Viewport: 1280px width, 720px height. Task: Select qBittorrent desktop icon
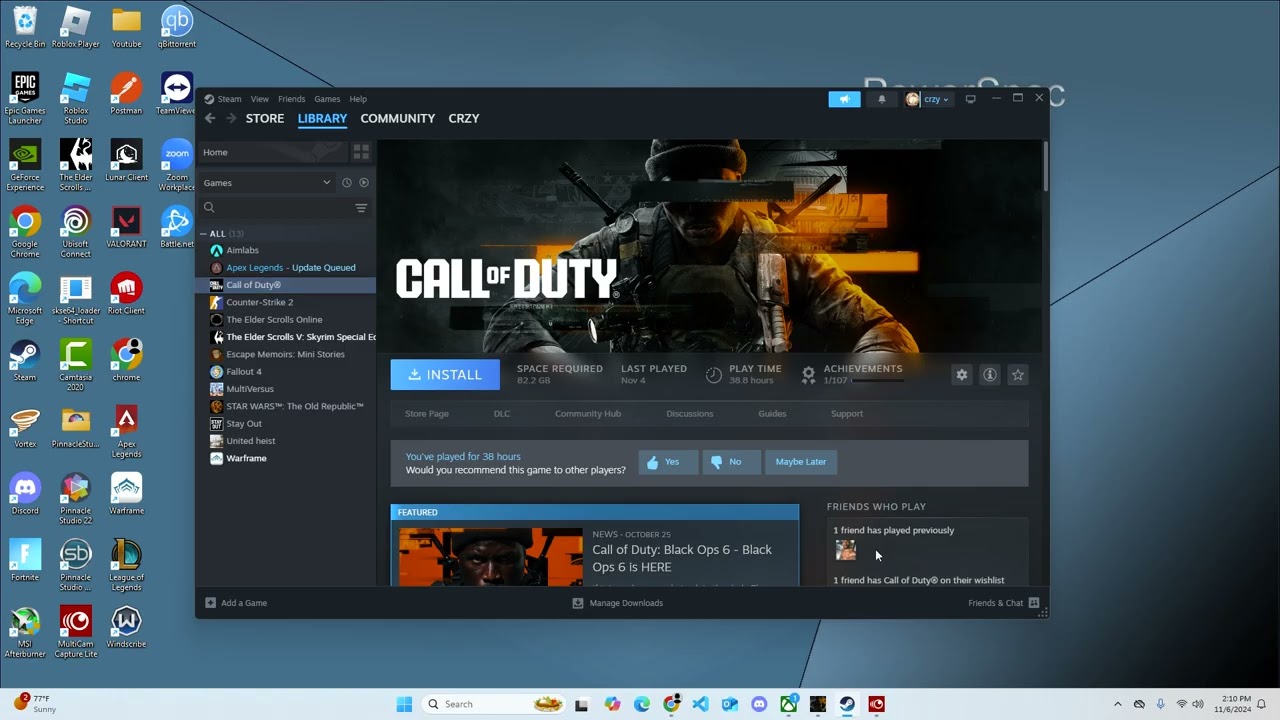point(176,27)
